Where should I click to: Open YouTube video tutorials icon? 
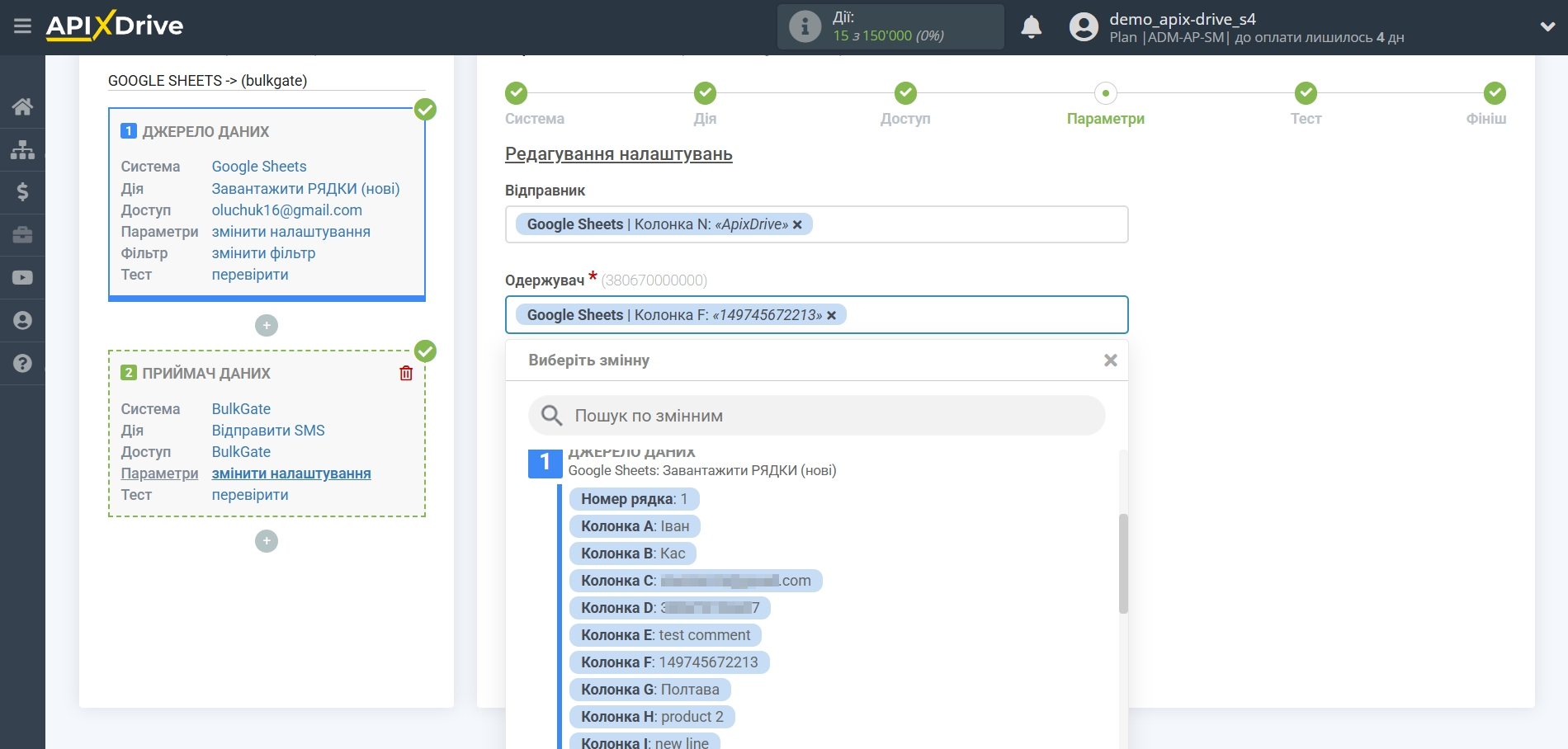pos(22,278)
